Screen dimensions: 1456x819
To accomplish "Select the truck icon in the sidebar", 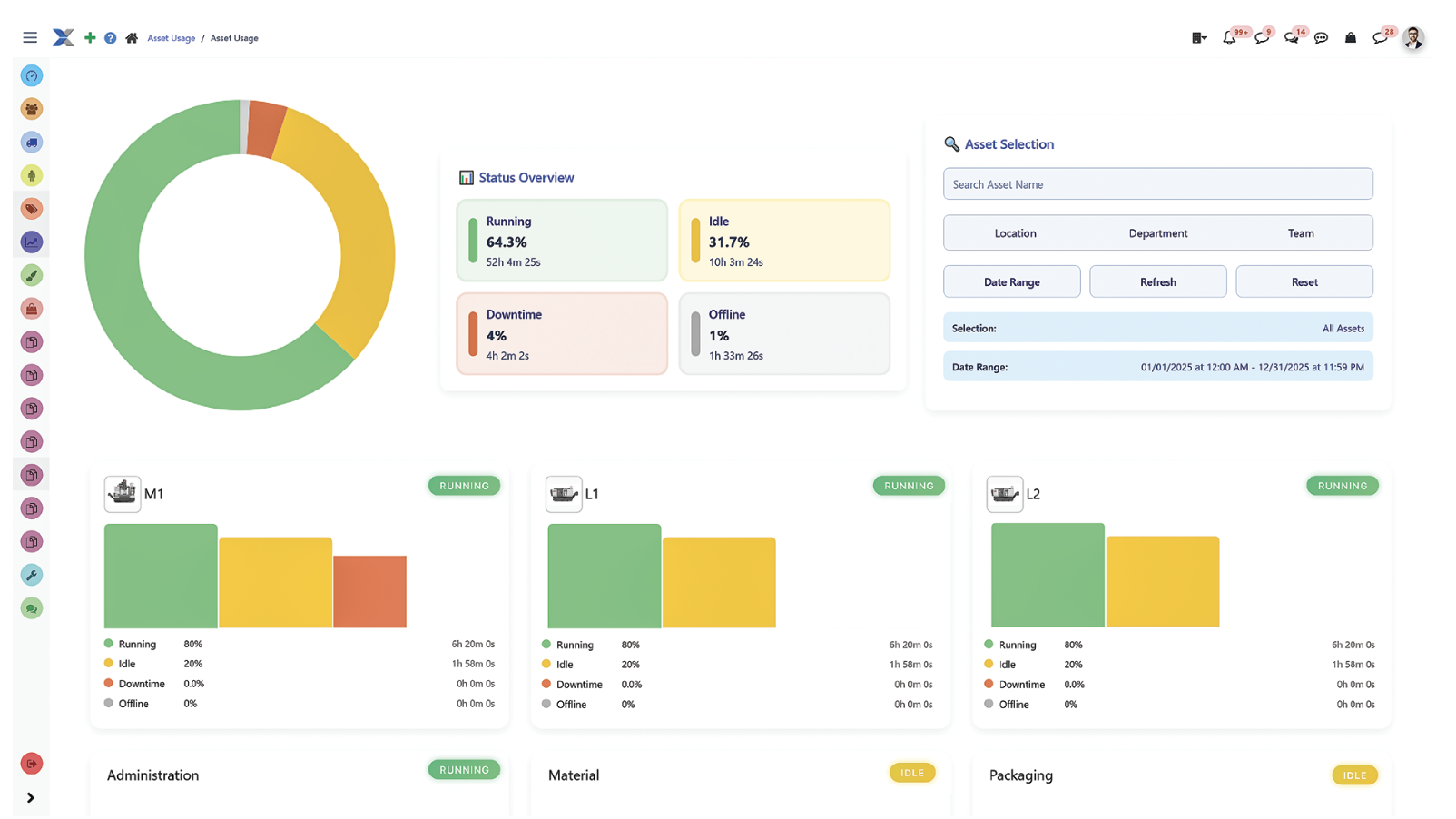I will click(x=31, y=142).
